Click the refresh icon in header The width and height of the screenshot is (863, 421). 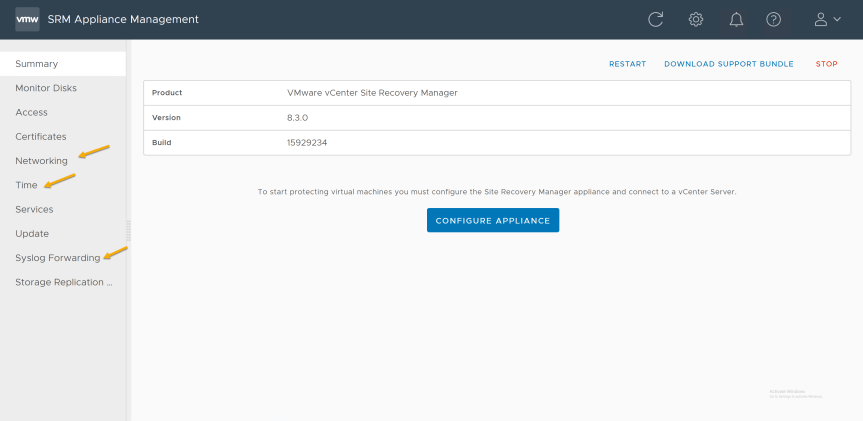(x=656, y=19)
